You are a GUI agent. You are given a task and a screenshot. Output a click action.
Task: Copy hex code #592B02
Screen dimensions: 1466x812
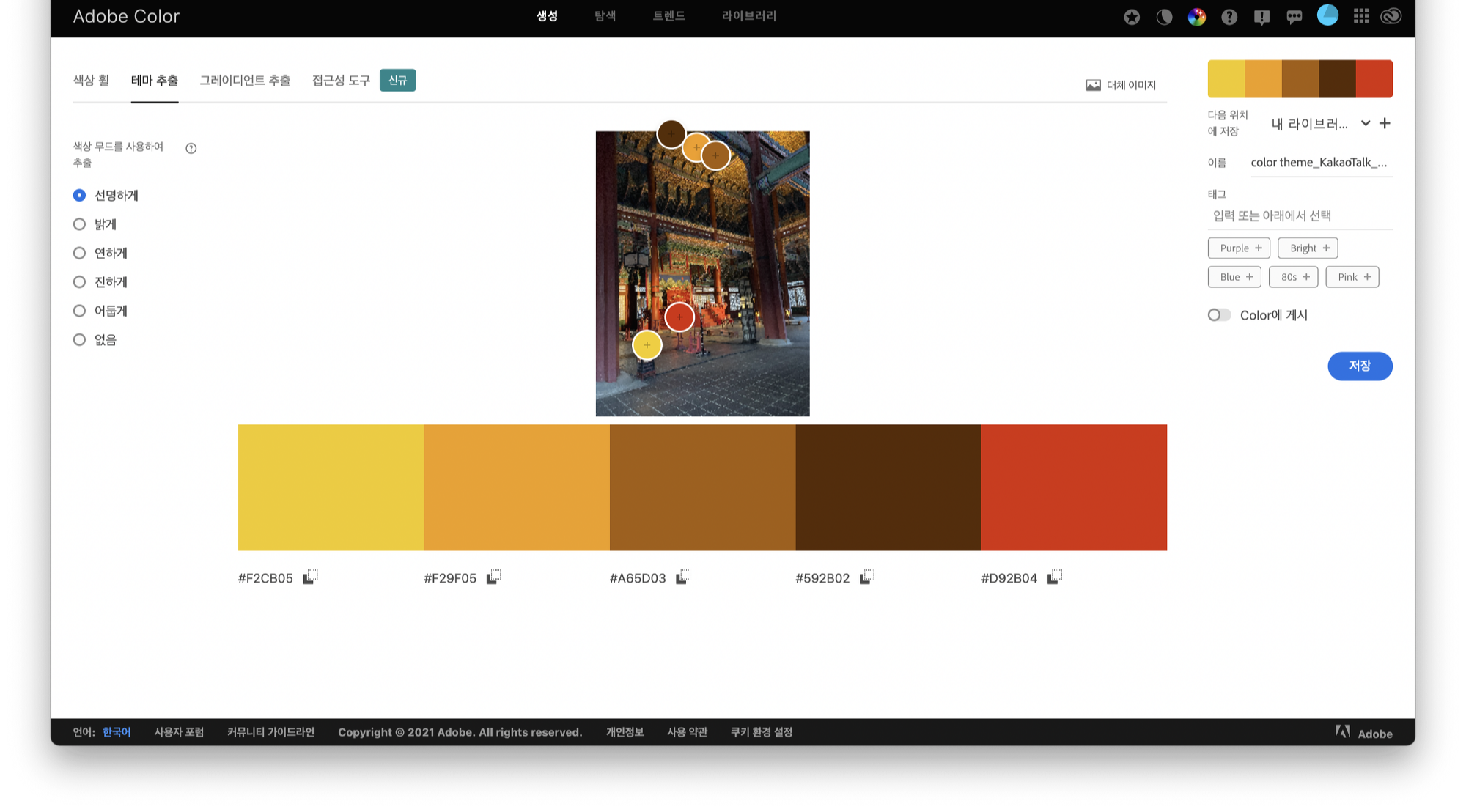point(867,577)
